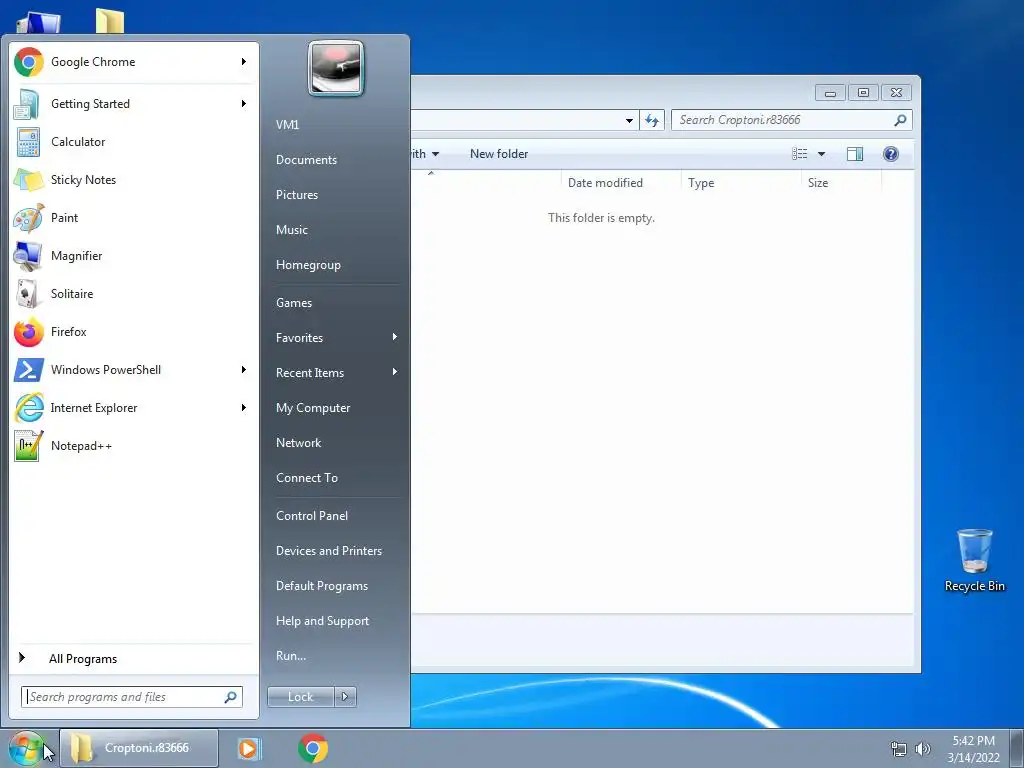Launch Sticky Notes icon
This screenshot has height=768, width=1024.
point(29,180)
